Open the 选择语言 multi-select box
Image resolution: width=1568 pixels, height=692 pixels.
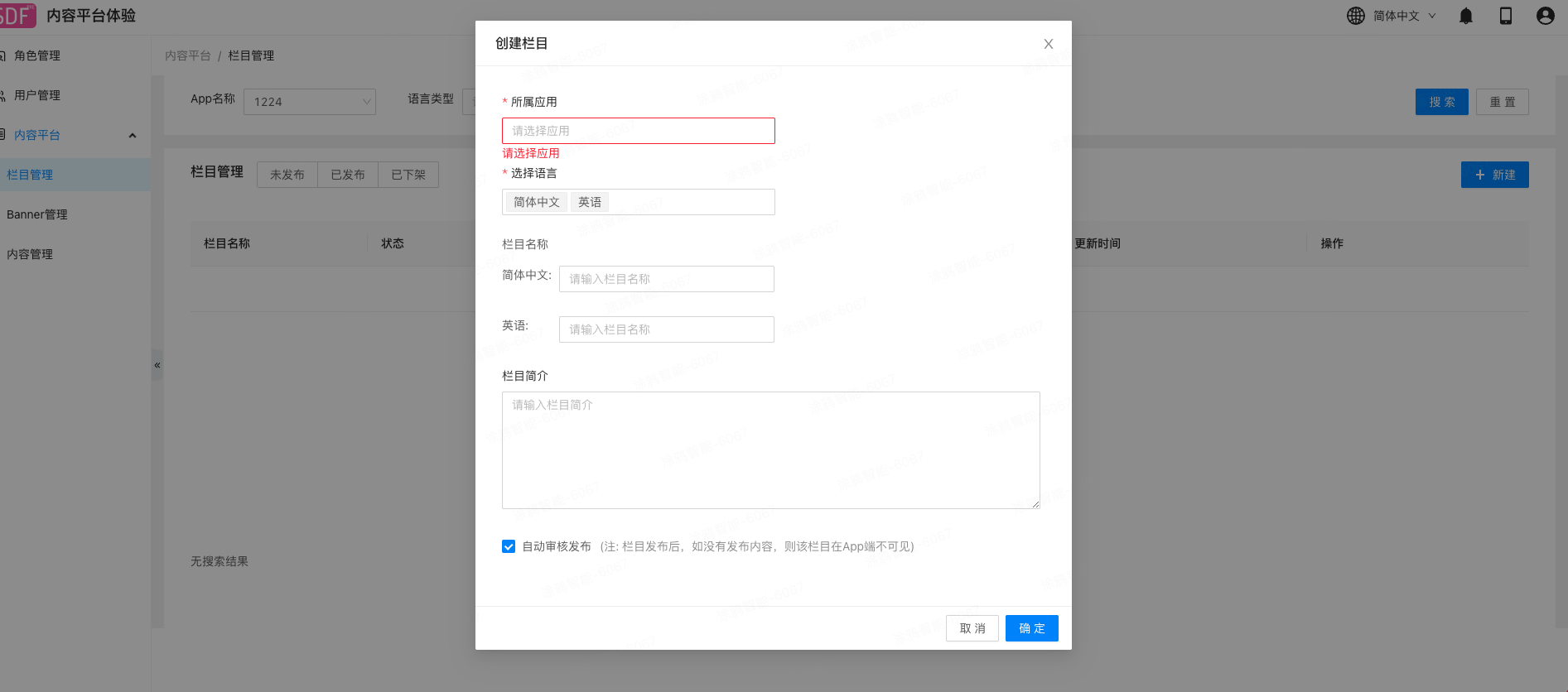tap(639, 202)
